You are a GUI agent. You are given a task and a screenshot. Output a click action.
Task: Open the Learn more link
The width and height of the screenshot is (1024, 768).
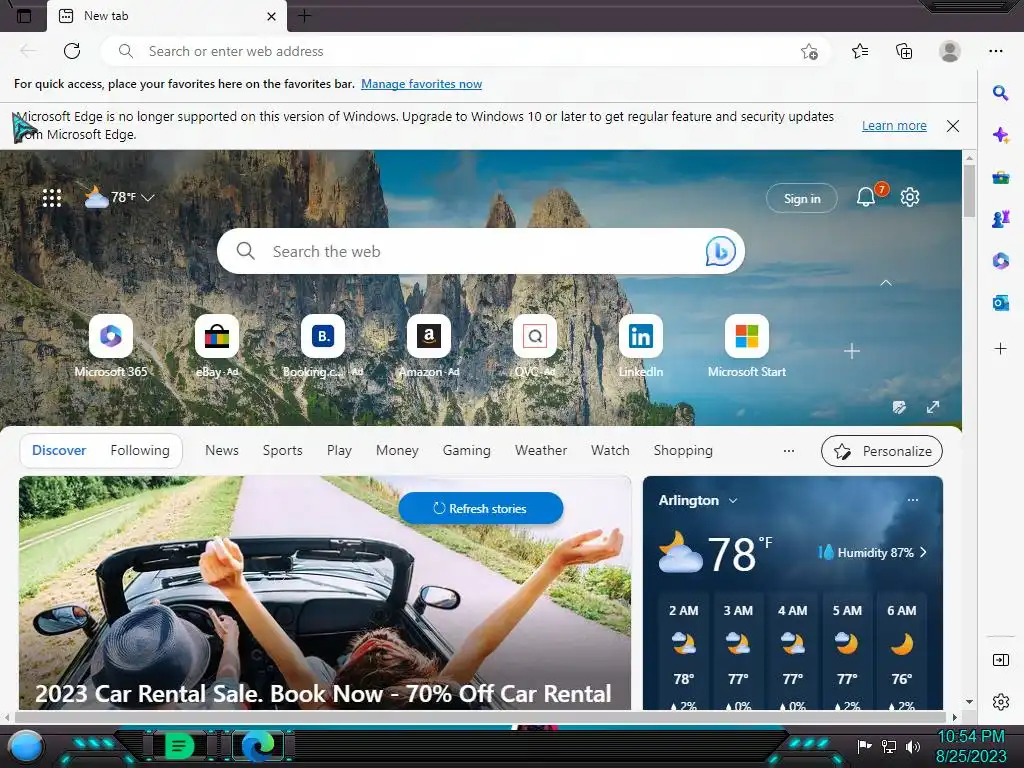click(x=894, y=125)
